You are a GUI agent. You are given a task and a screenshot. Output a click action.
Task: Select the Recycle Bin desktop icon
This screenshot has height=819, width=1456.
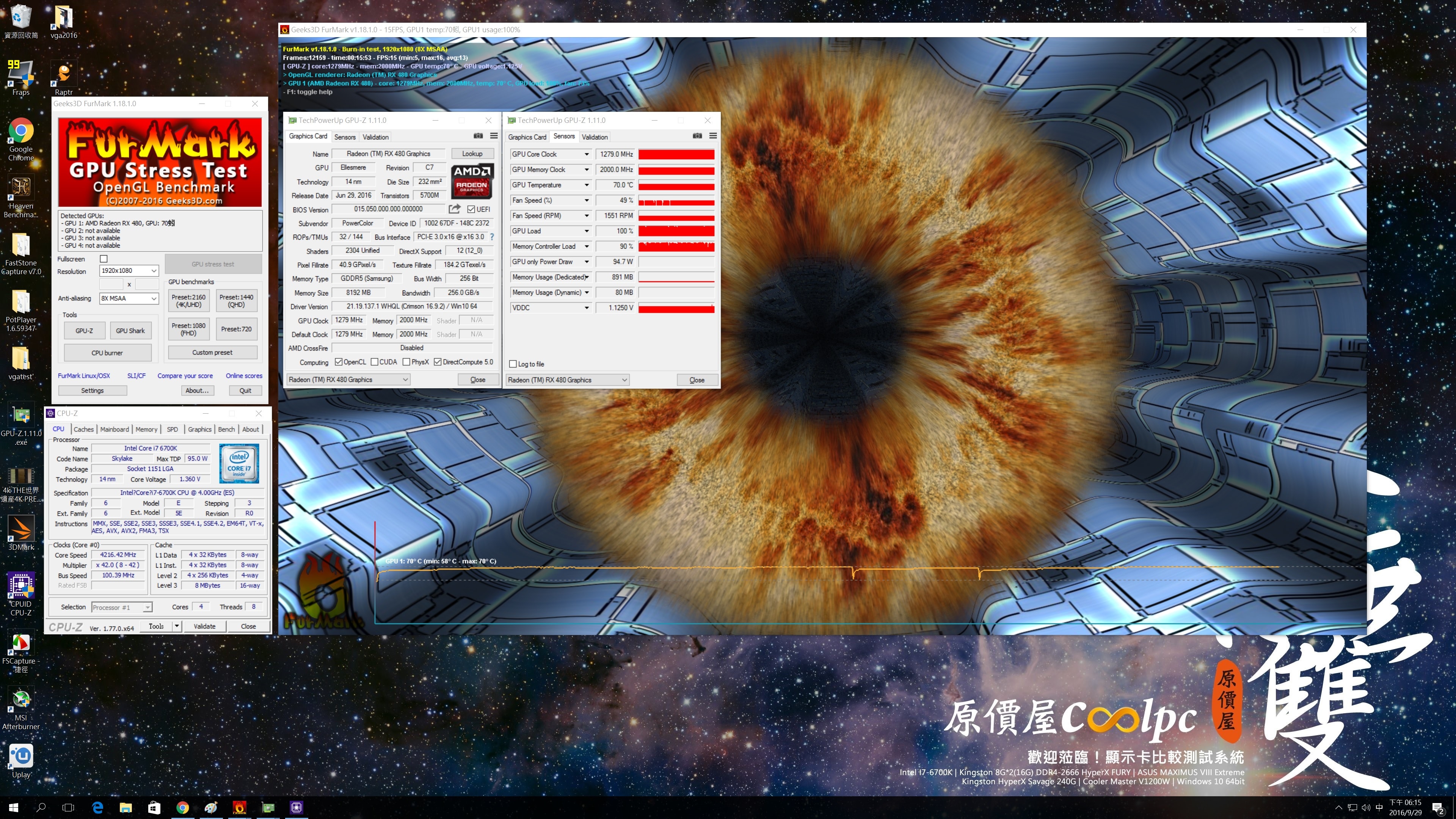(21, 22)
